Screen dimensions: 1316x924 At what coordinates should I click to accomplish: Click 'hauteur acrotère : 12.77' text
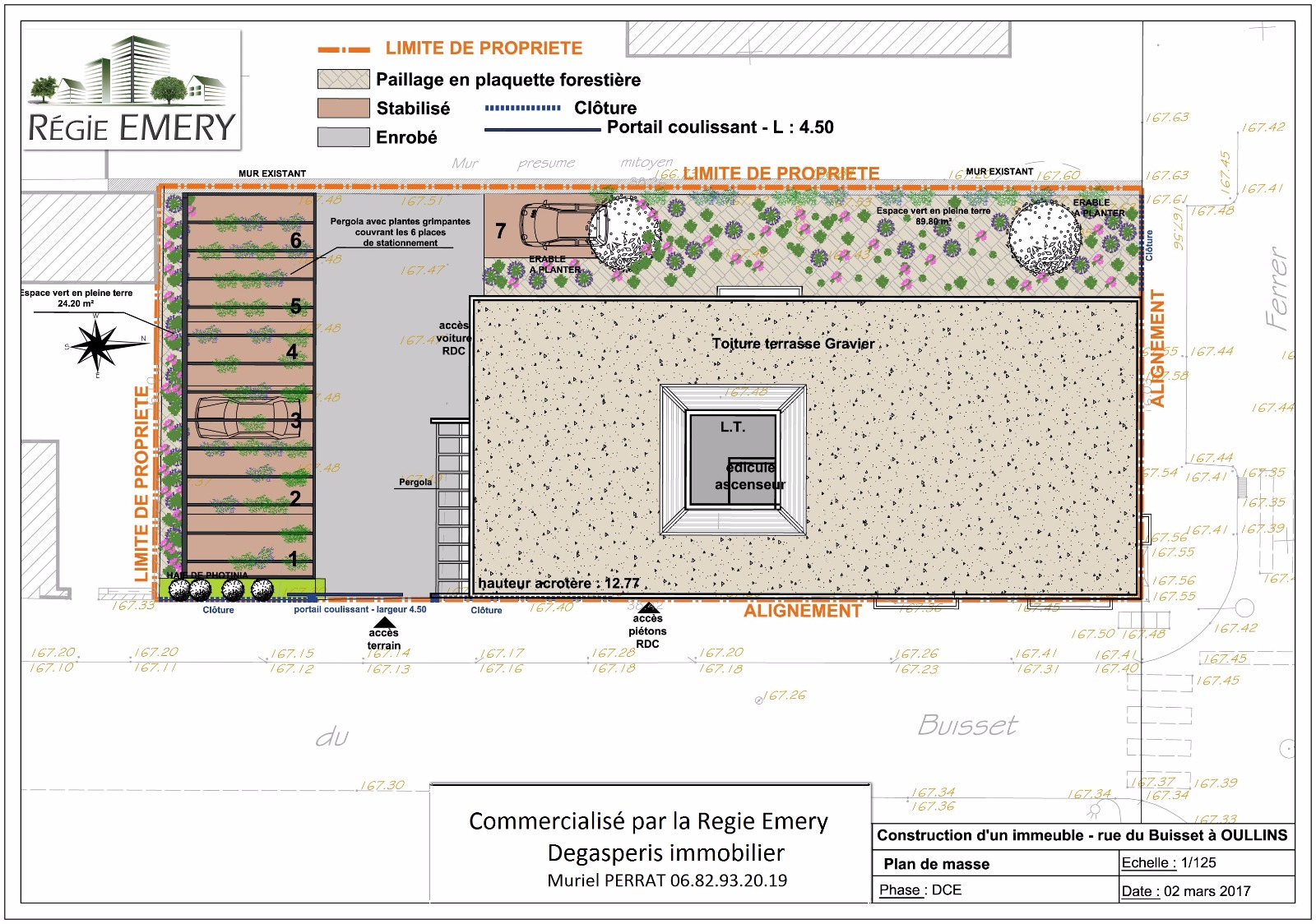(x=559, y=583)
